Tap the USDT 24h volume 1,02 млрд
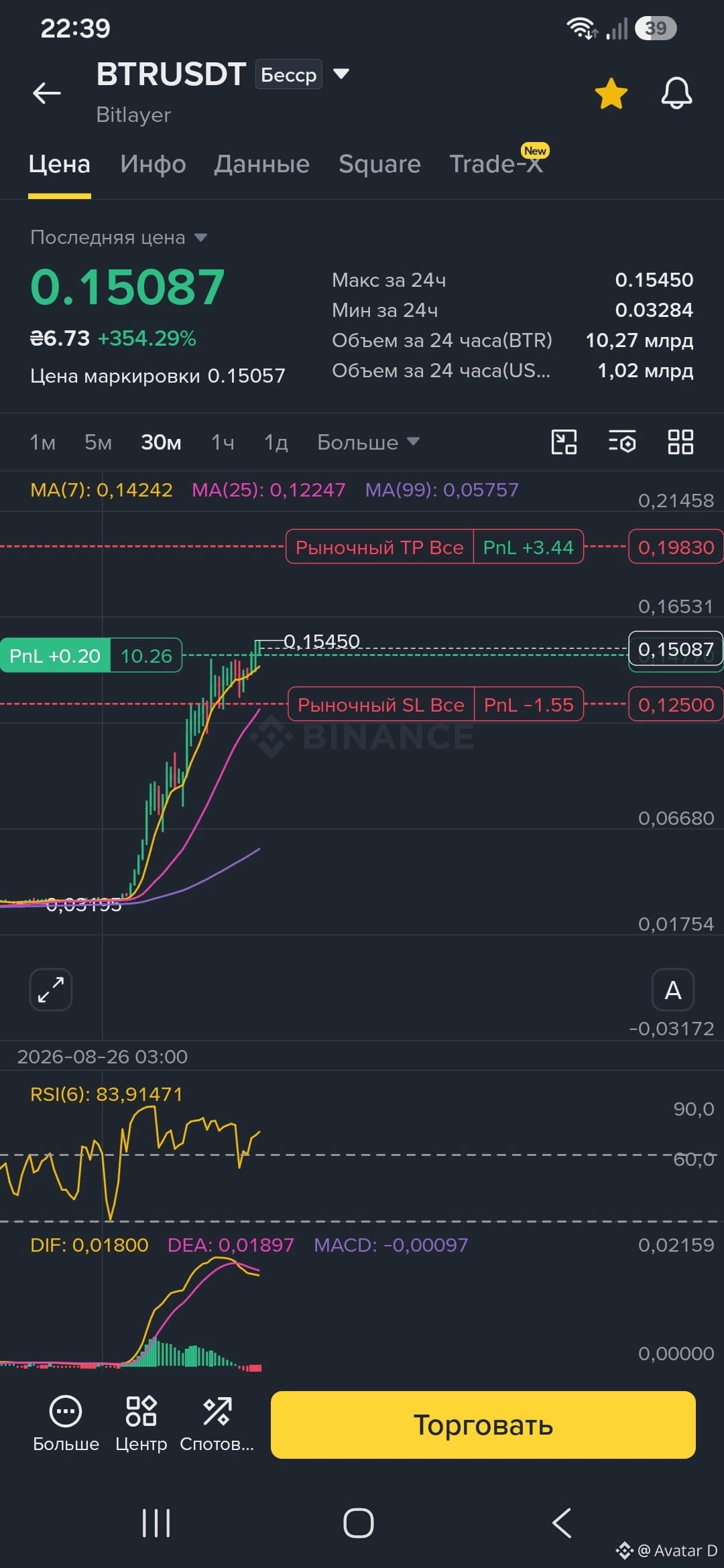 645,371
